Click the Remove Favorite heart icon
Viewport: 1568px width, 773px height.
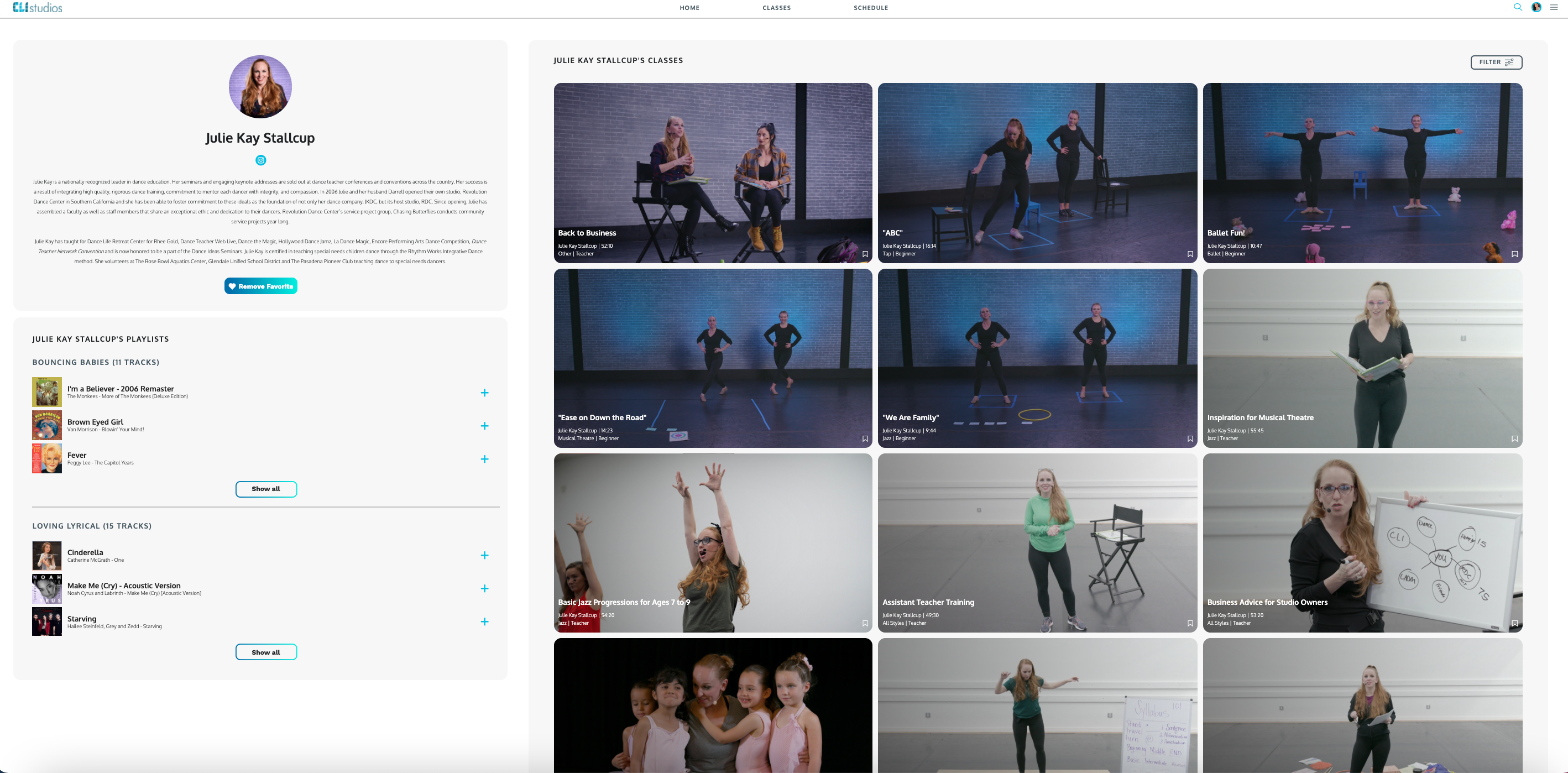point(232,286)
